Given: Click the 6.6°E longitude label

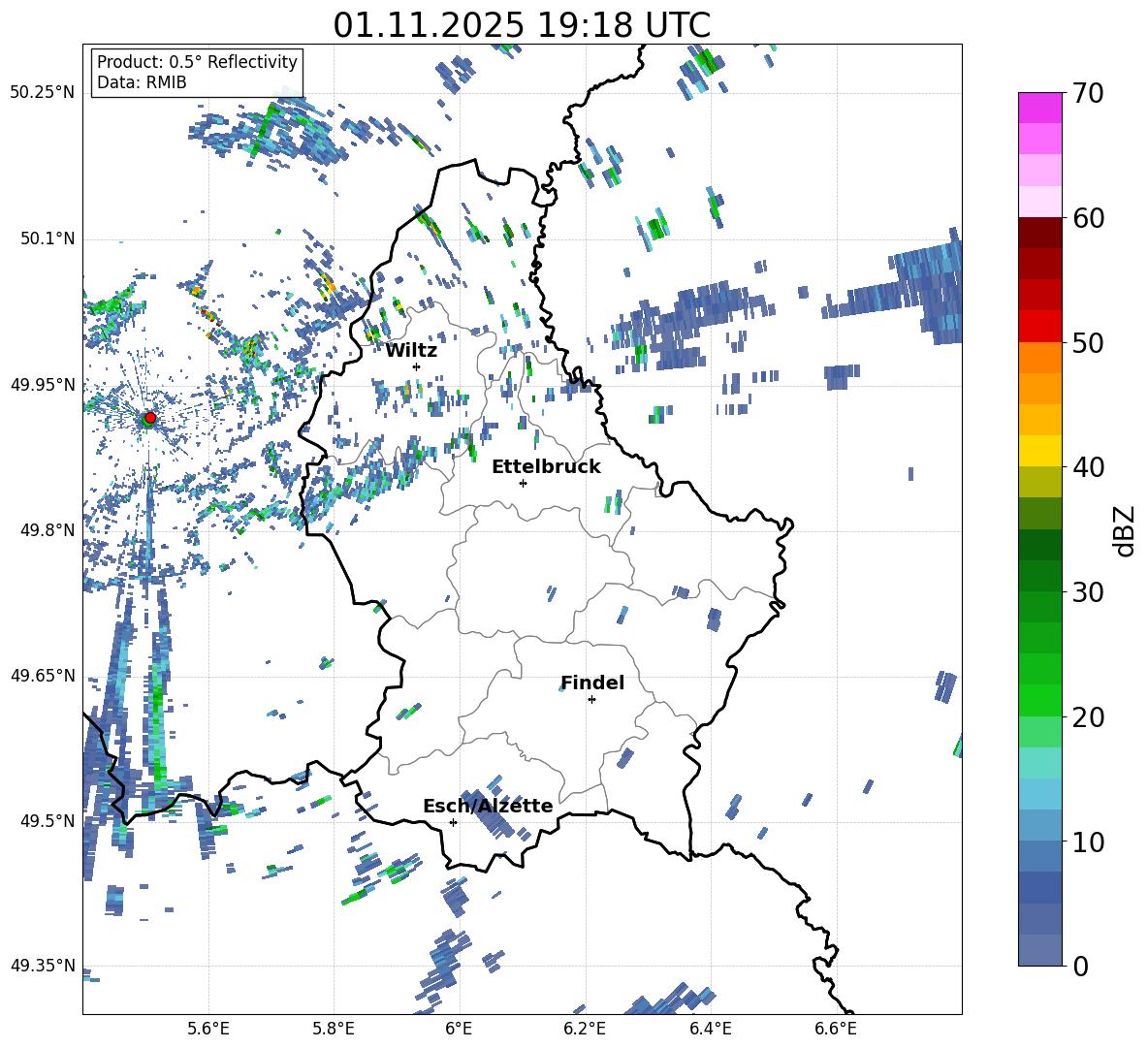Looking at the screenshot, I should click(836, 1029).
